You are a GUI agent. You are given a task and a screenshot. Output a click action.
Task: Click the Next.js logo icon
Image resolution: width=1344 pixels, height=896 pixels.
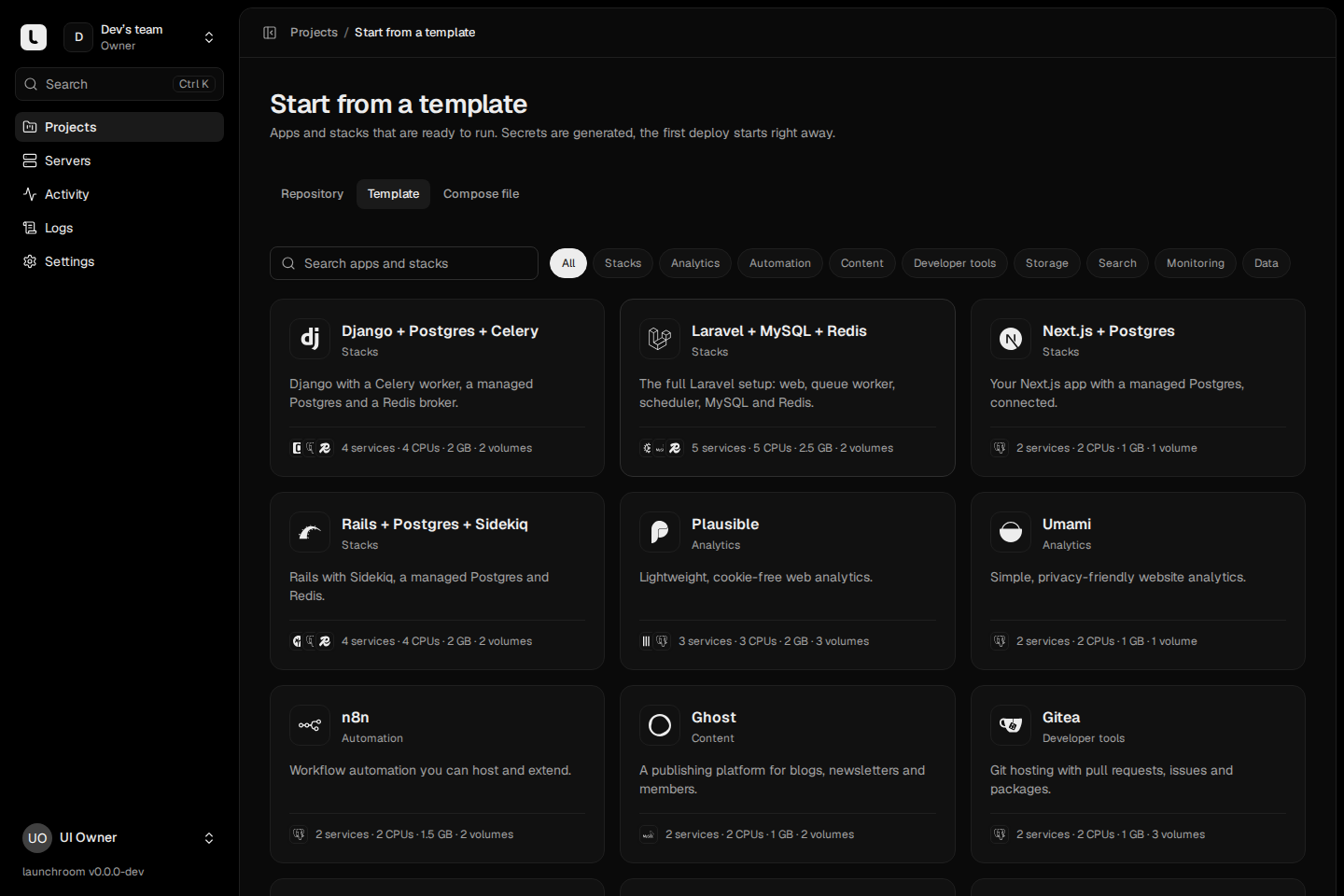tap(1011, 339)
